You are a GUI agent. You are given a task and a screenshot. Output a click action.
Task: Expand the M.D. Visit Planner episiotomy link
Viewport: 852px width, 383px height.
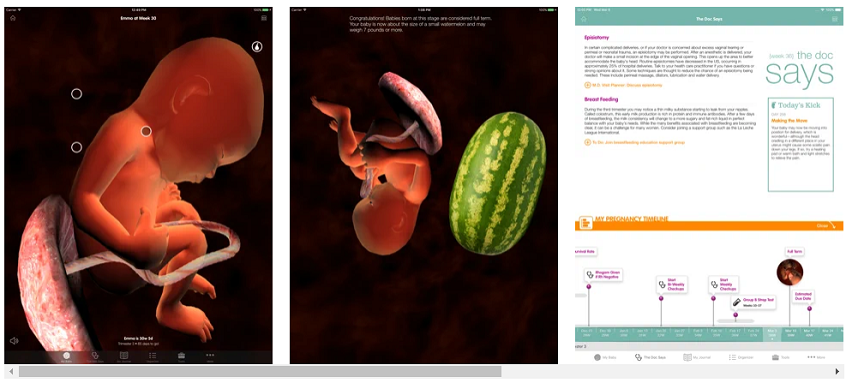pos(623,85)
